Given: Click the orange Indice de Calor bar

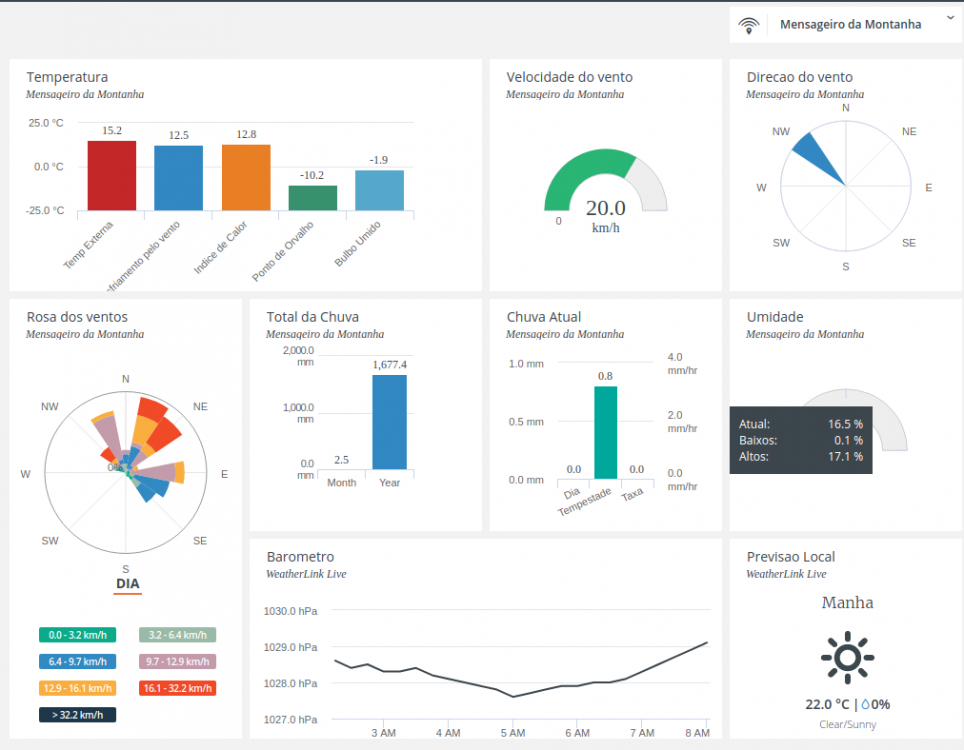Looking at the screenshot, I should (246, 177).
